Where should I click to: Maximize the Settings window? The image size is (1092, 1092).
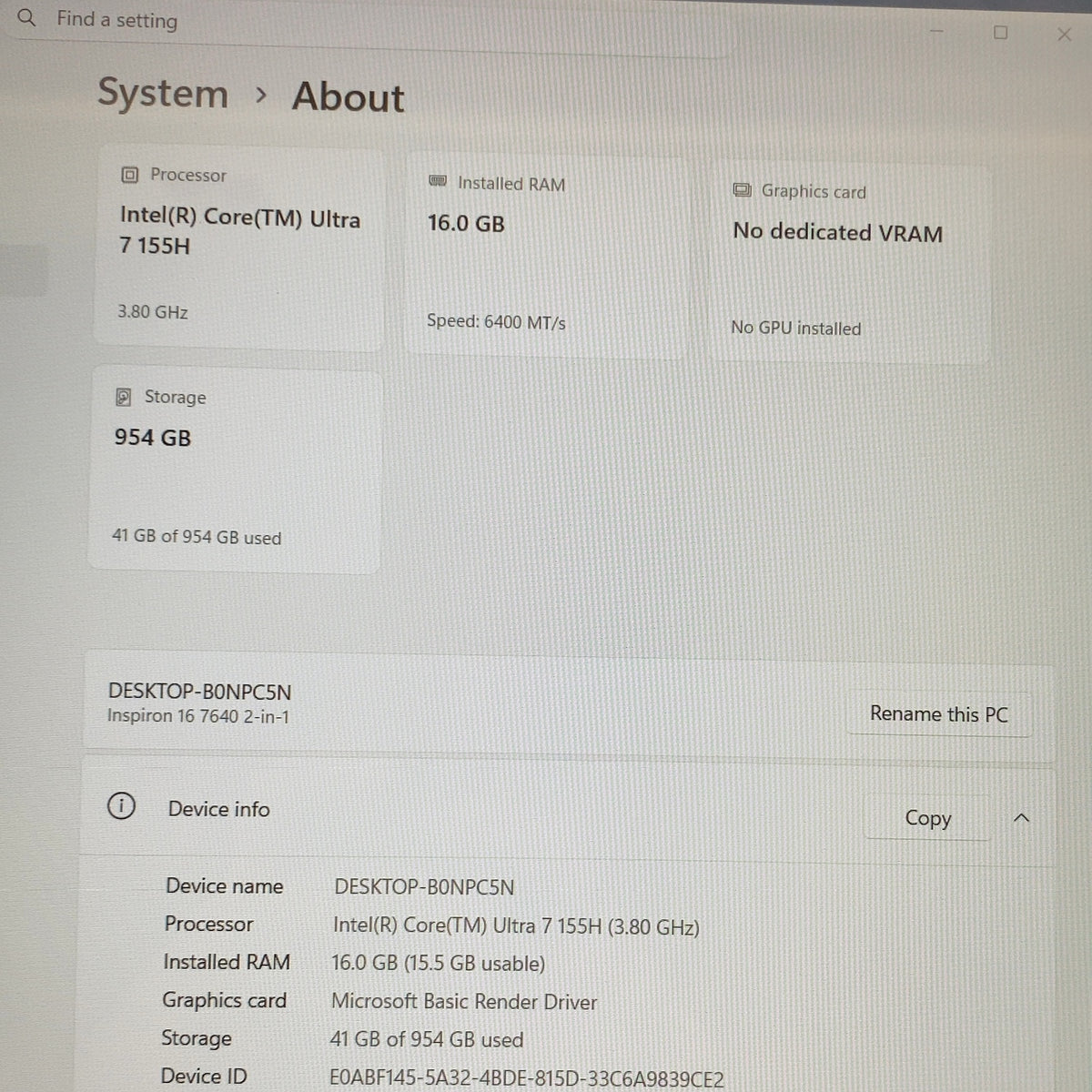1000,33
